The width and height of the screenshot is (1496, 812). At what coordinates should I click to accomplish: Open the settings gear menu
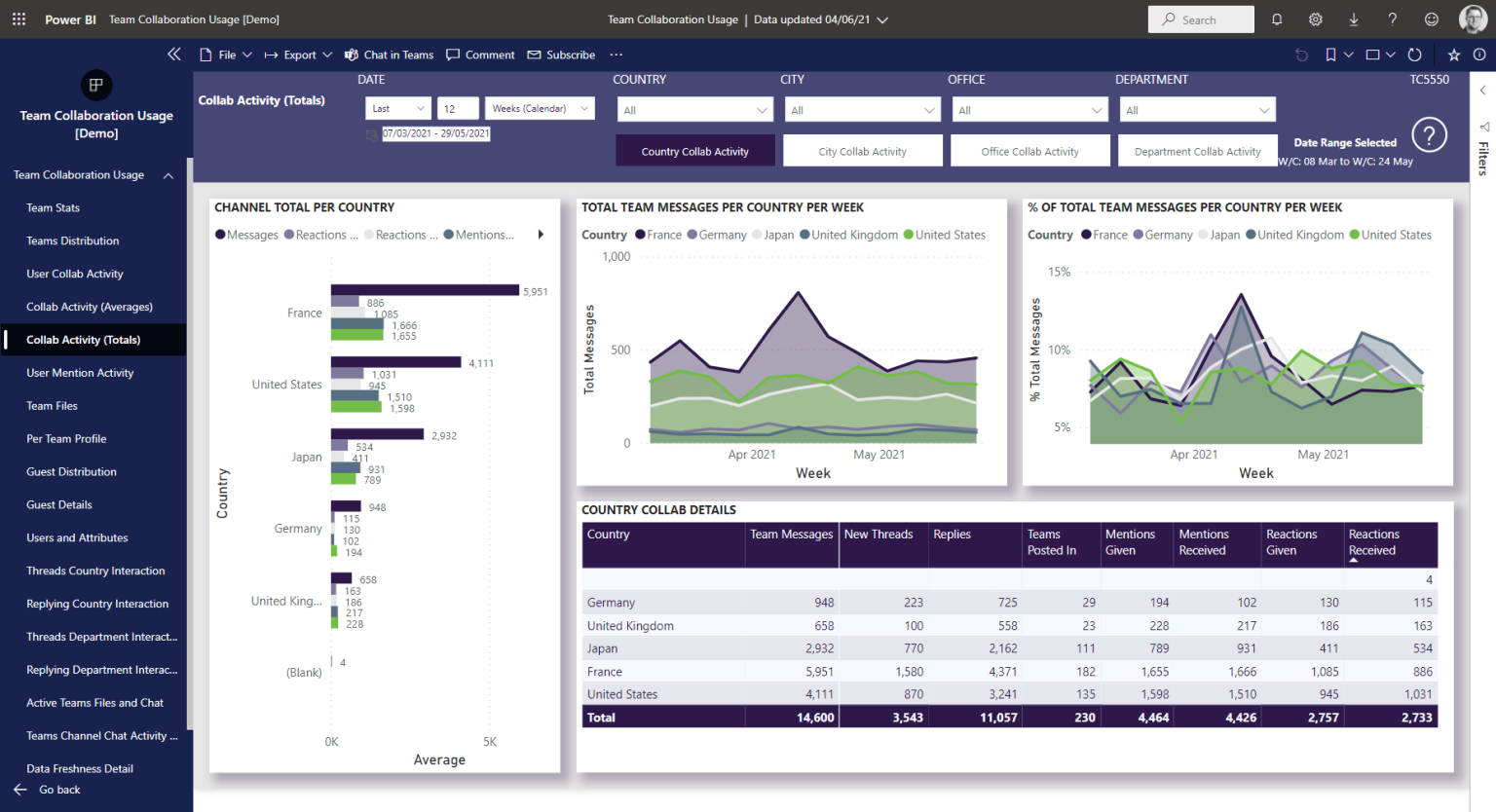1316,19
